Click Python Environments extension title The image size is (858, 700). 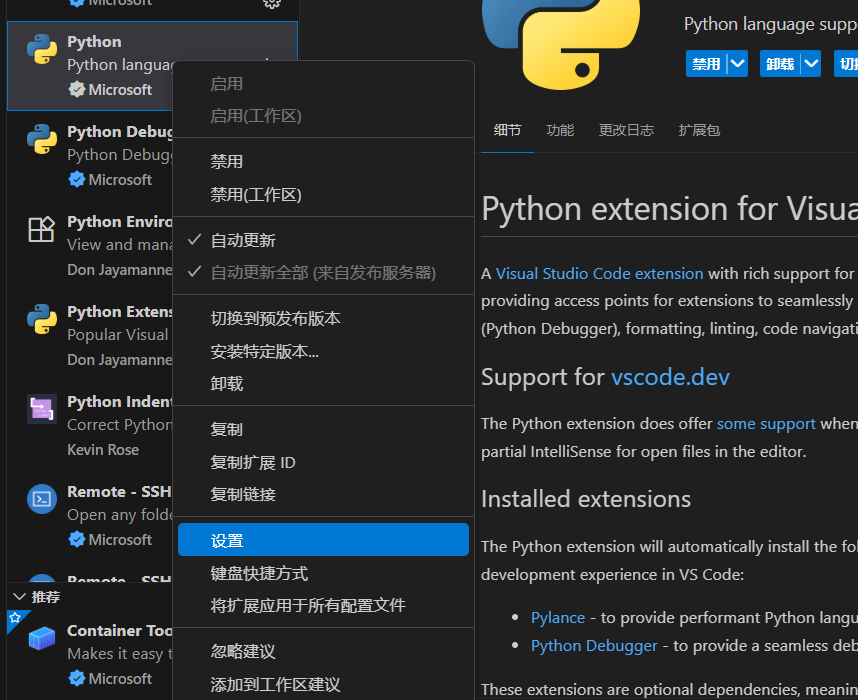tap(119, 222)
